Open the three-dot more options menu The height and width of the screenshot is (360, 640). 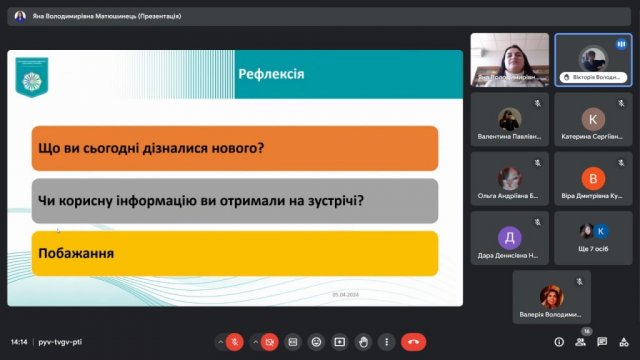(x=387, y=342)
